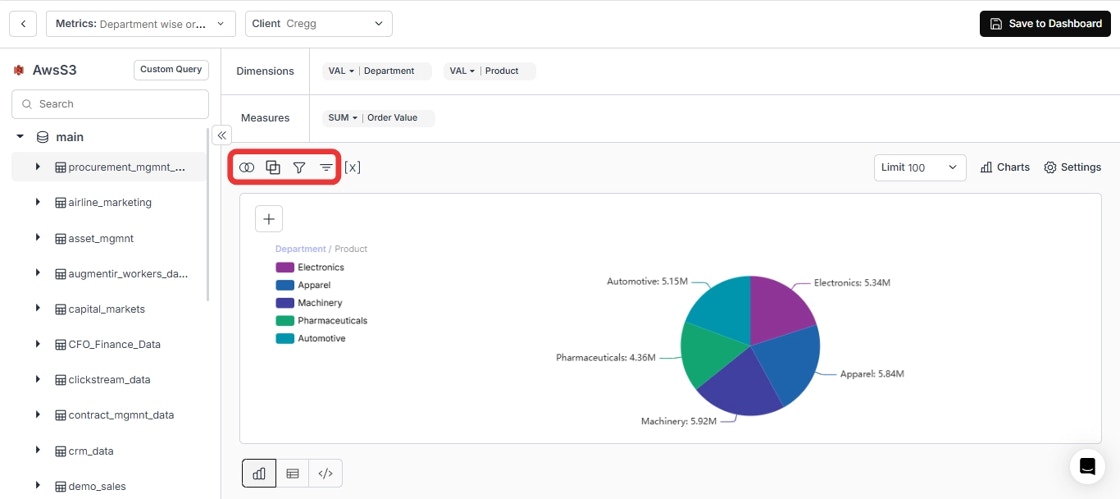Click the plus add button
1120x499 pixels.
pos(269,218)
